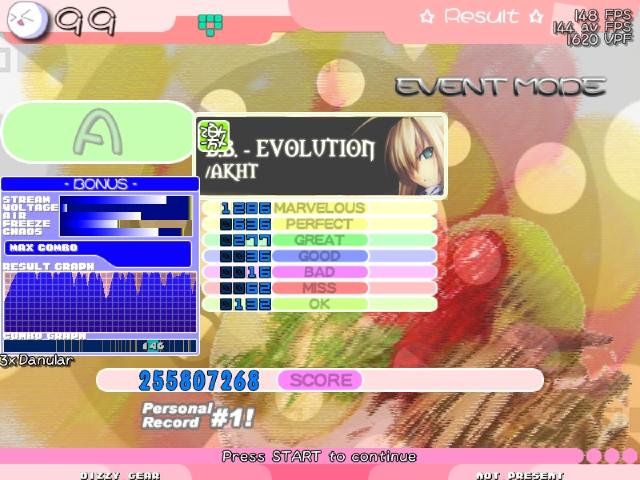
Task: Click the STREAM bonus bar
Action: [x=126, y=200]
